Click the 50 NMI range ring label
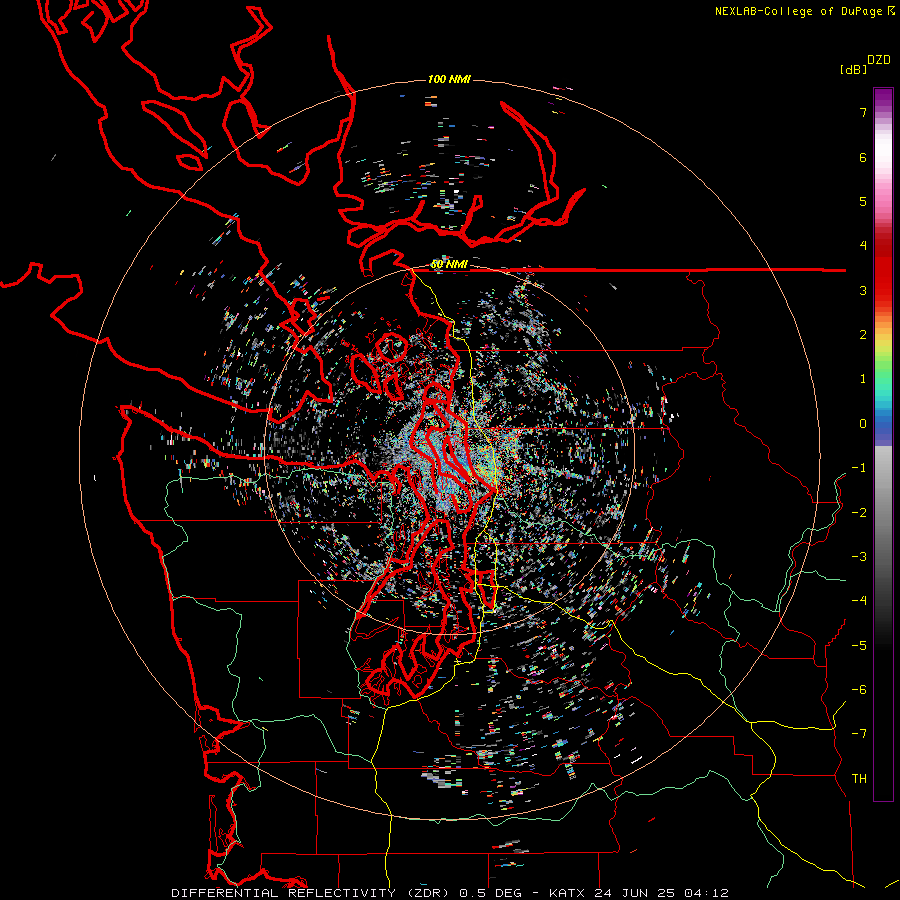Screen dimensions: 900x900 449,264
